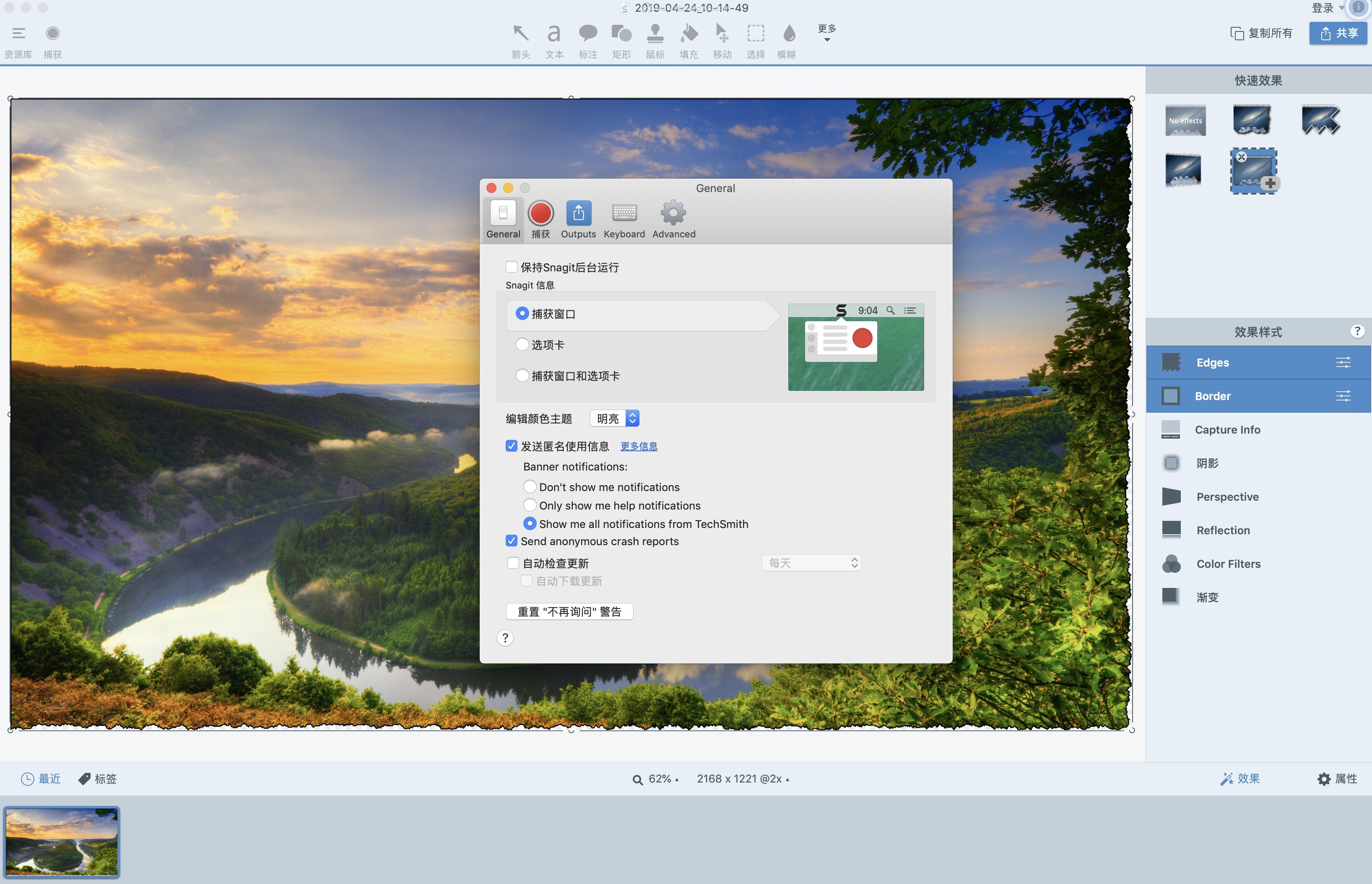The height and width of the screenshot is (884, 1372).
Task: Check 保持Snagit后台运行 option
Action: [511, 266]
